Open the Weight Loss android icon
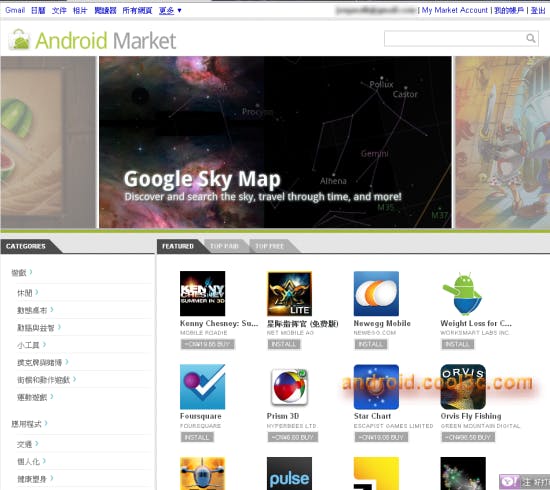This screenshot has width=550, height=490. 463,293
